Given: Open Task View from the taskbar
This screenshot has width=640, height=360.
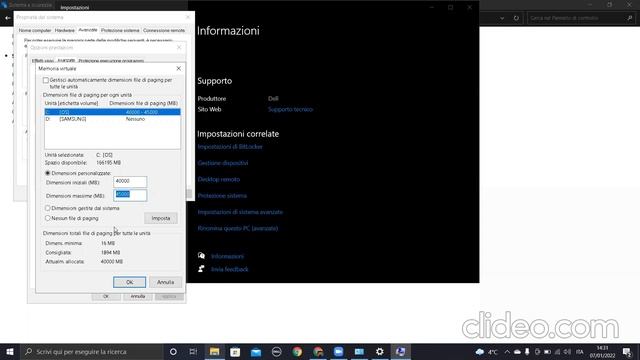Looking at the screenshot, I should (193, 351).
